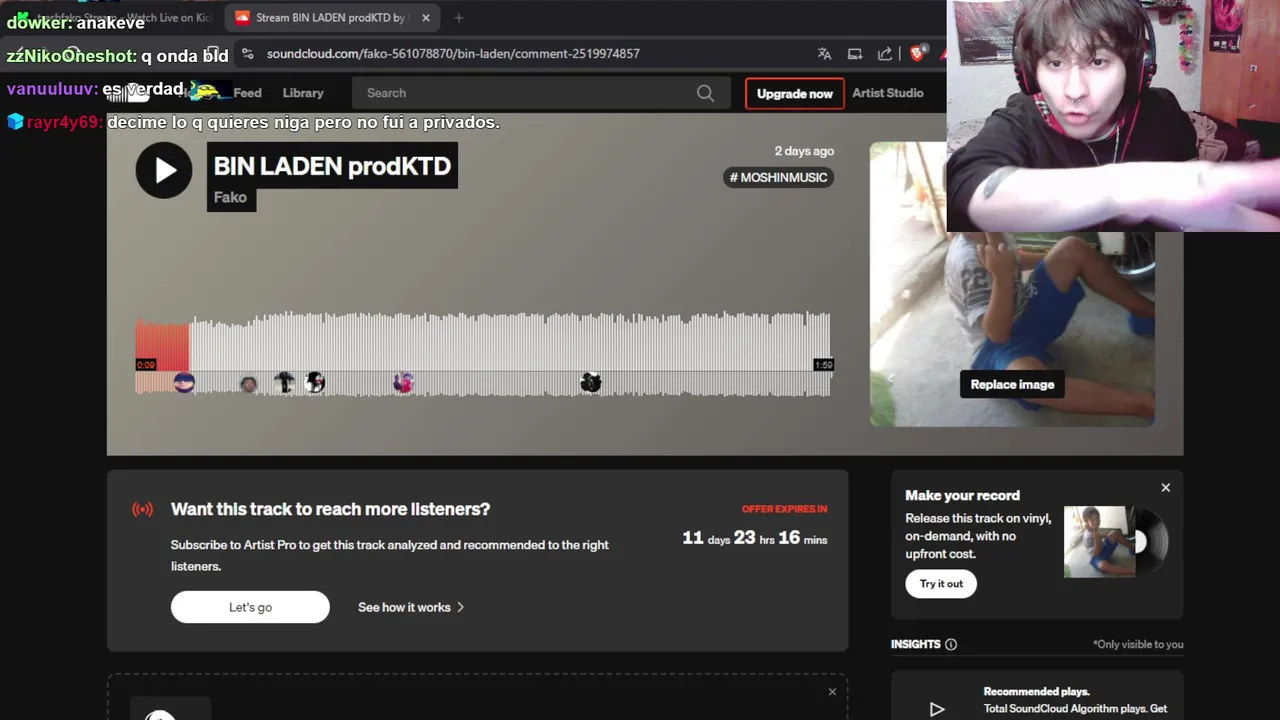Switch to the Kick Watch Live tab
Image resolution: width=1280 pixels, height=720 pixels.
click(x=115, y=18)
